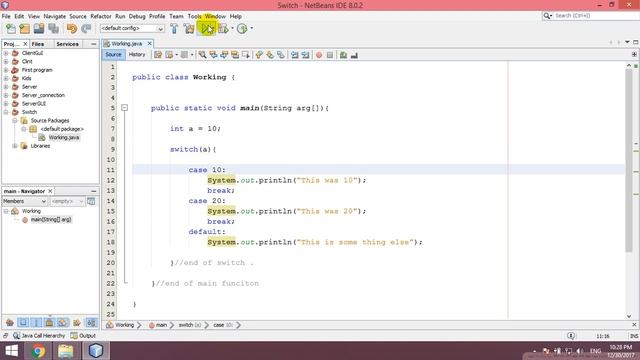
Task: Click the Comment lines icon
Action: [x=343, y=55]
